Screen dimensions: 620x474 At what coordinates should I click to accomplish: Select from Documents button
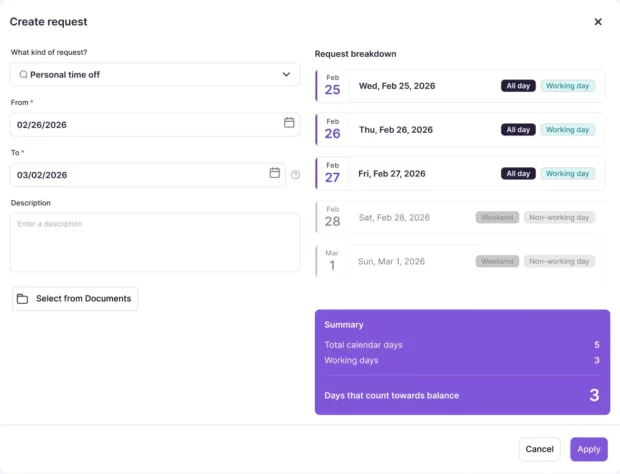click(x=75, y=298)
